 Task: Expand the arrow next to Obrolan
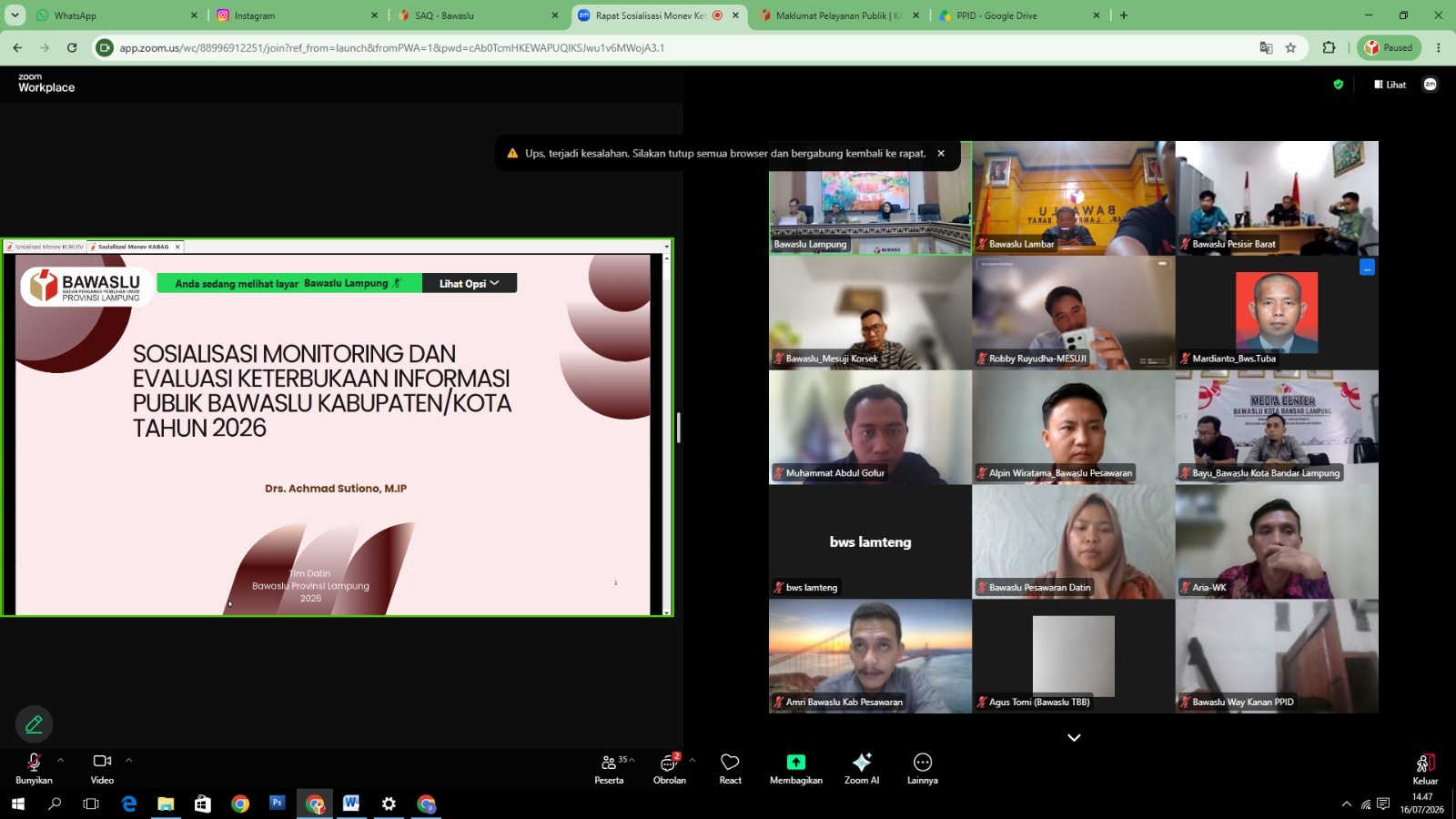click(693, 760)
